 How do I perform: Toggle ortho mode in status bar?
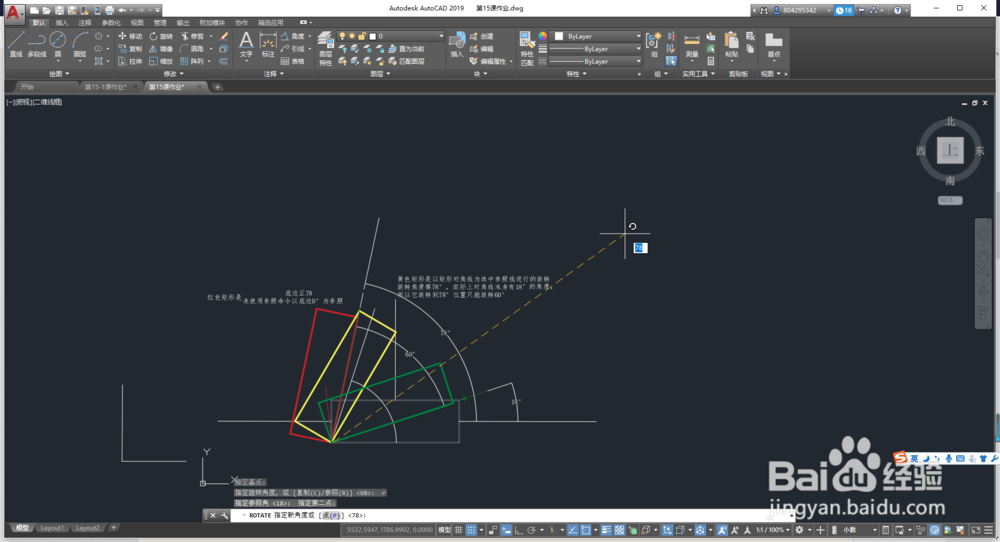tap(518, 530)
